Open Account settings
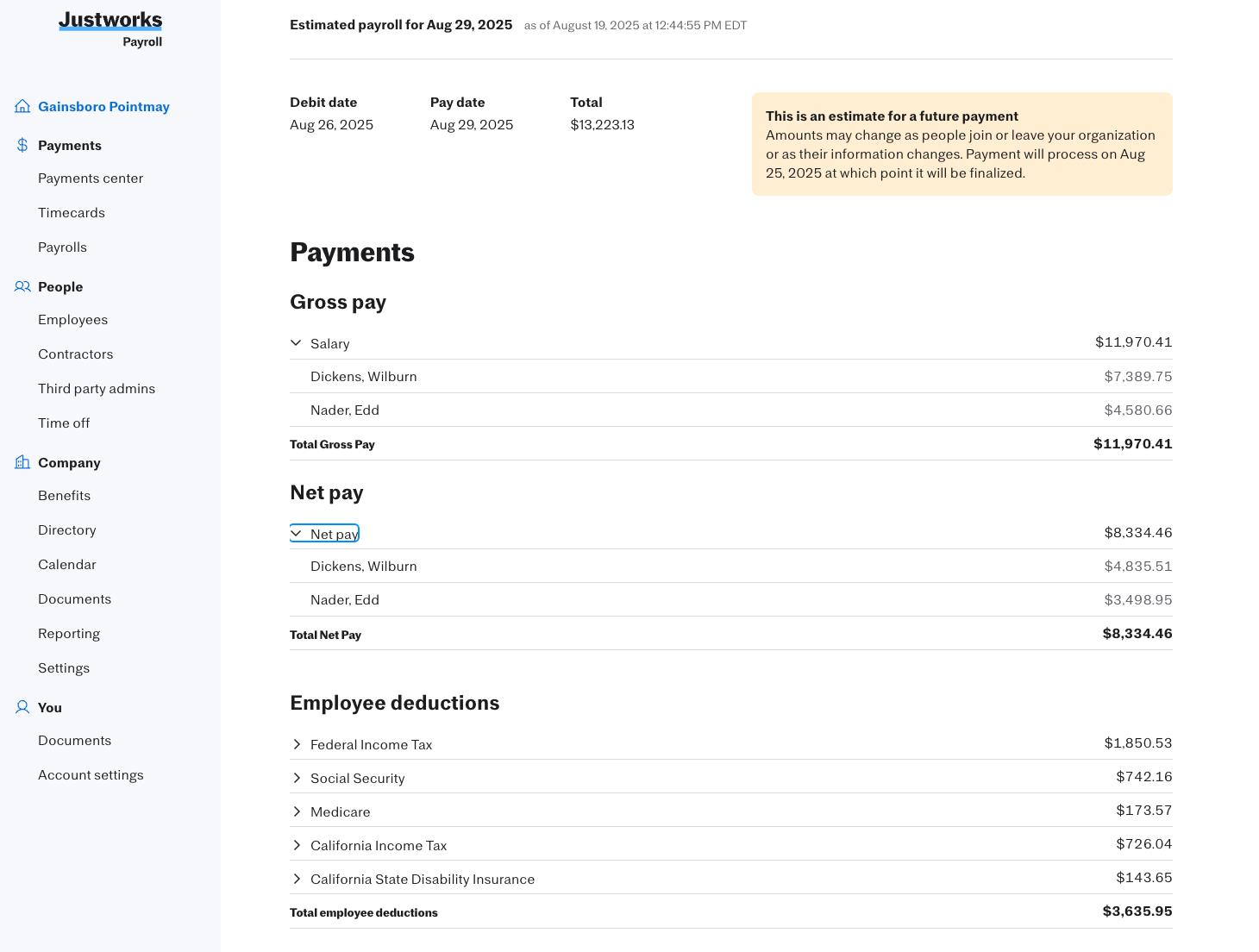Image resolution: width=1259 pixels, height=952 pixels. coord(91,774)
